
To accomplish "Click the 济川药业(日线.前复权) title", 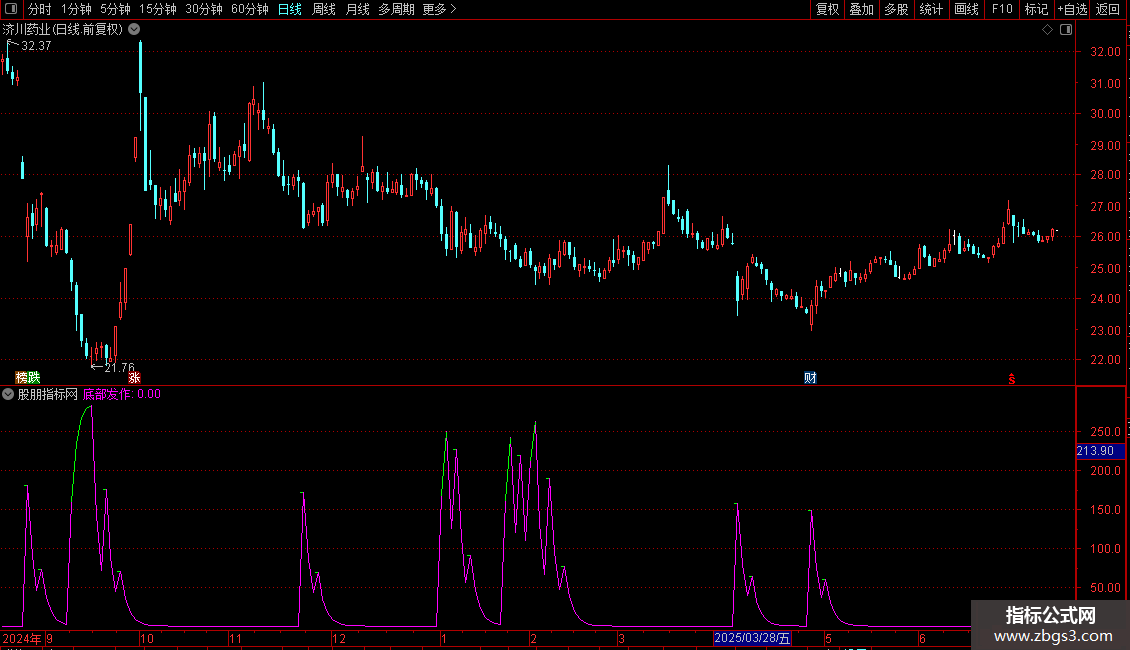I will tap(63, 30).
